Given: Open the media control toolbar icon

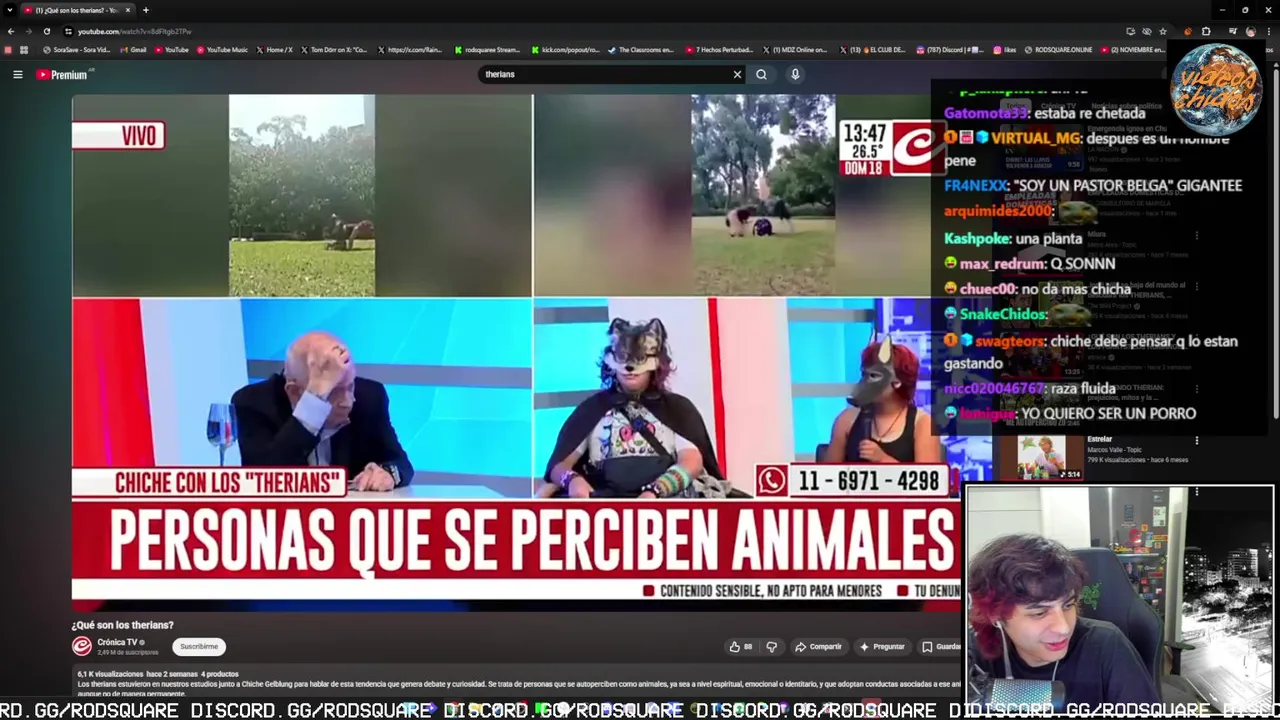Looking at the screenshot, I should [1233, 31].
